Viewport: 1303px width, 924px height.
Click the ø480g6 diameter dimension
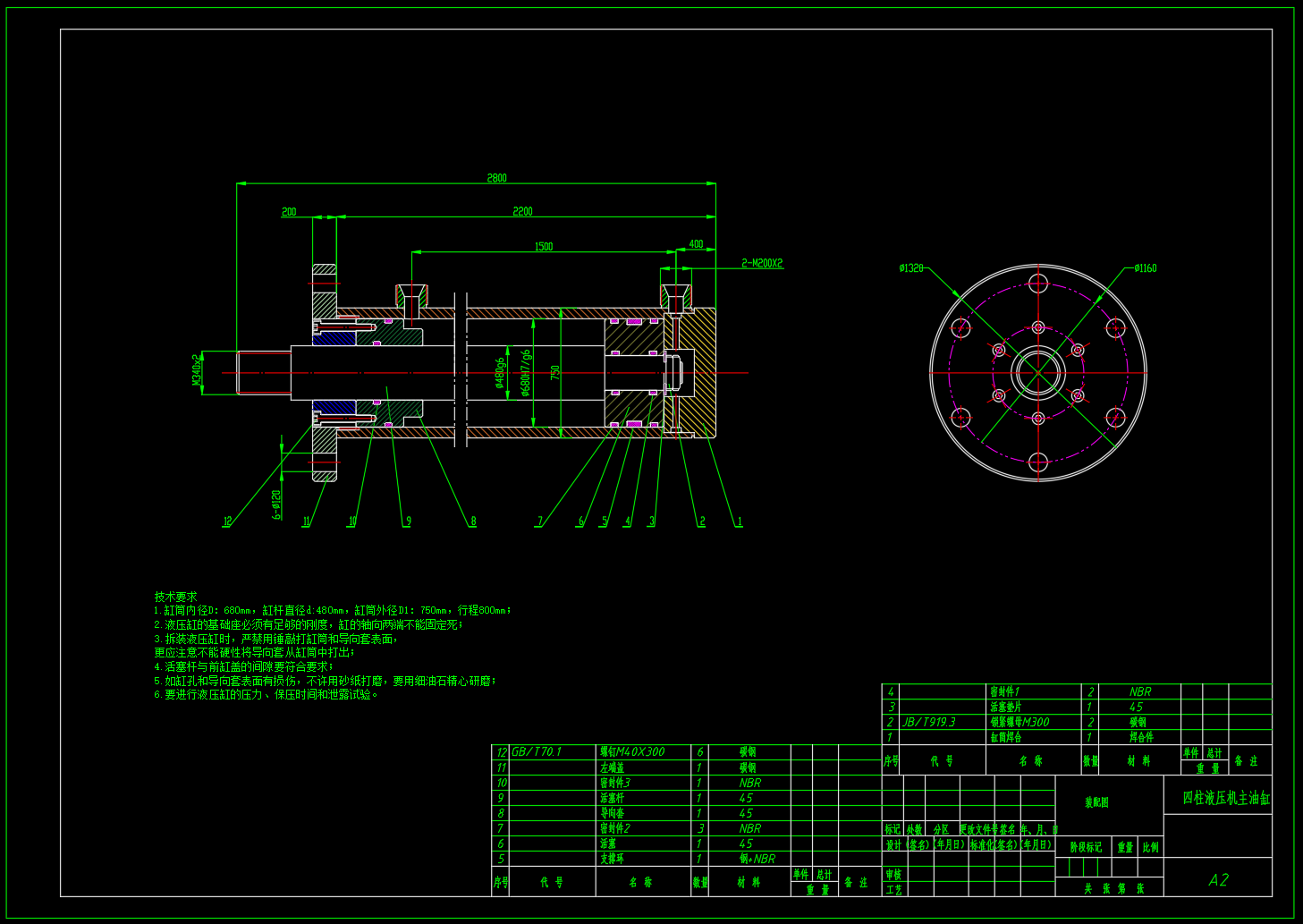tap(500, 373)
